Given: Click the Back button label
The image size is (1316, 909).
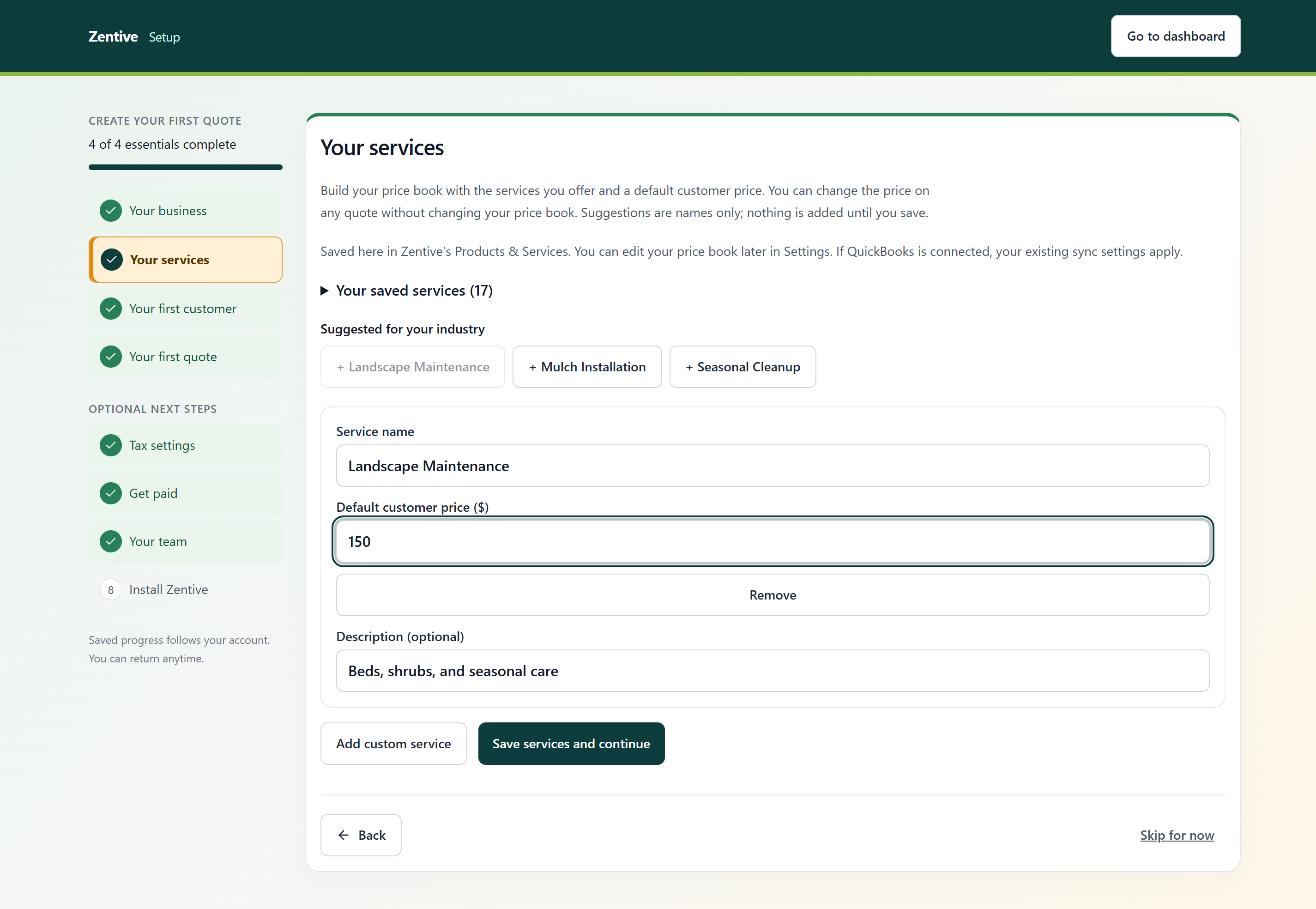Looking at the screenshot, I should pos(372,835).
